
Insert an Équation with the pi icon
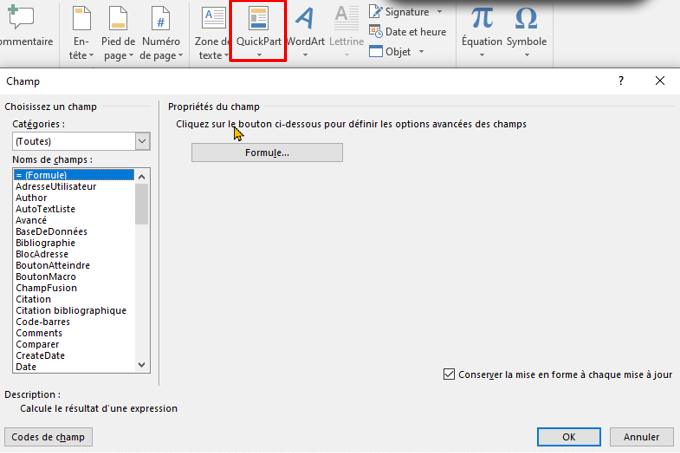482,19
